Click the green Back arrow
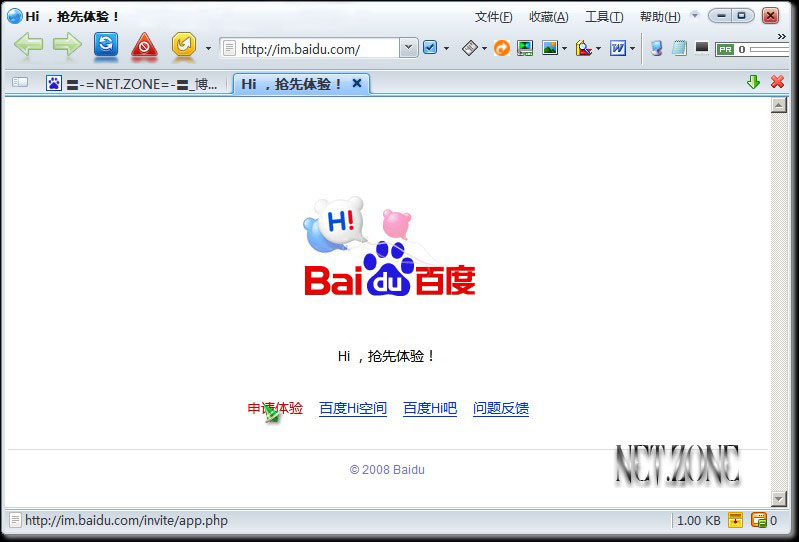Image resolution: width=799 pixels, height=542 pixels. (x=29, y=45)
